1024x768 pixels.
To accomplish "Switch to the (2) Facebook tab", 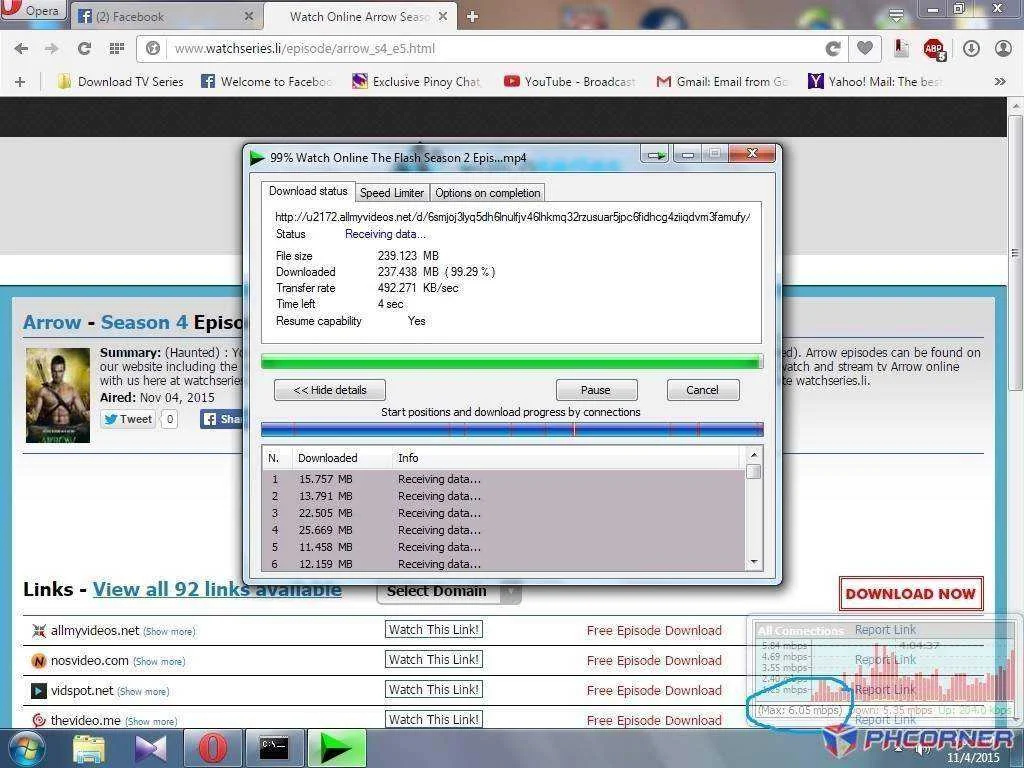I will click(x=167, y=16).
